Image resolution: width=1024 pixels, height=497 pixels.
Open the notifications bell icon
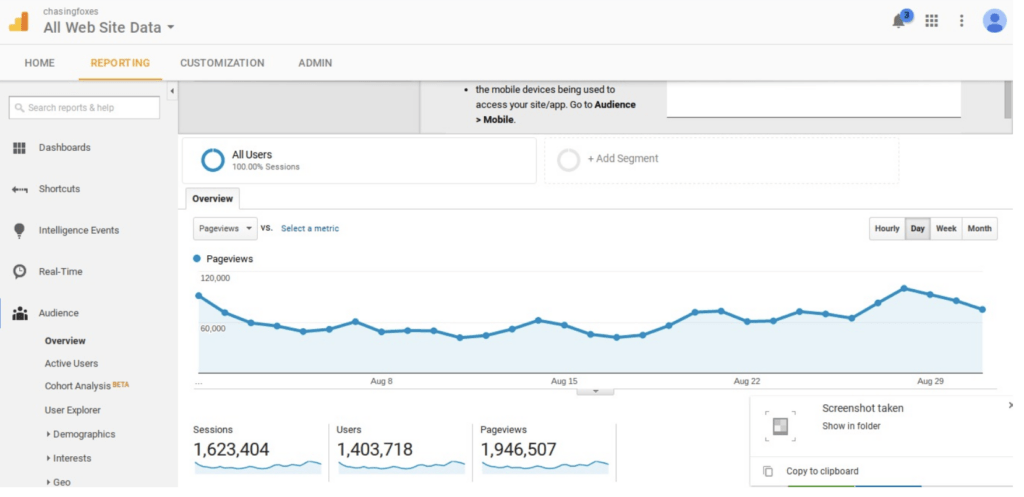(899, 21)
